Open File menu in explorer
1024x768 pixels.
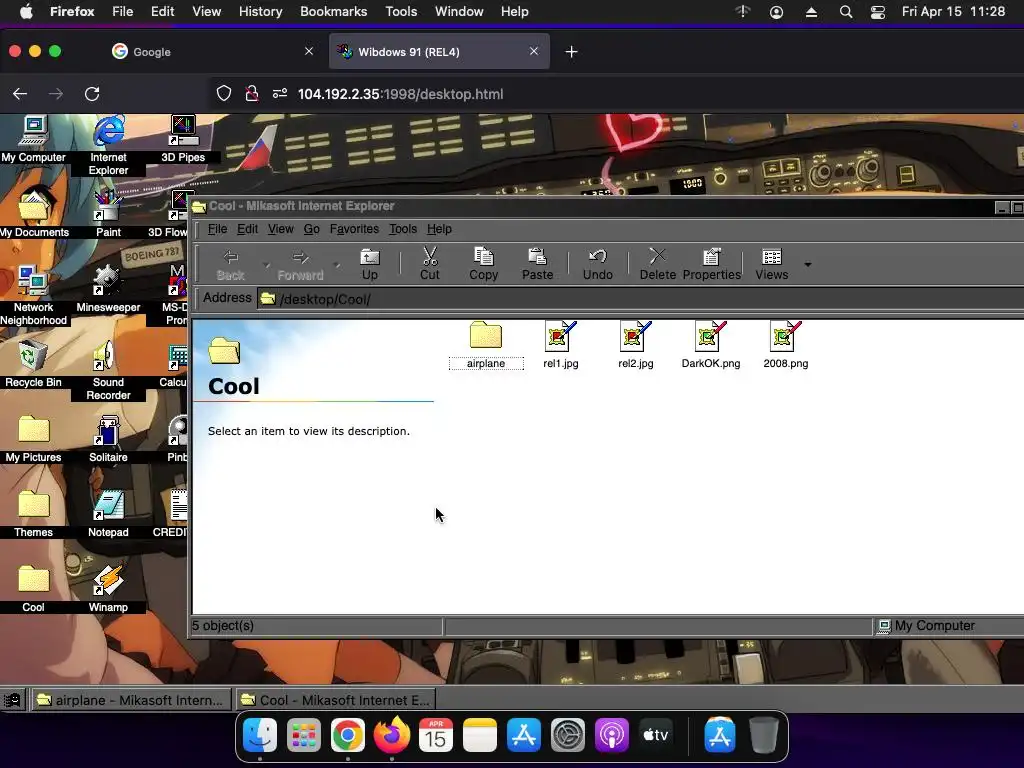217,229
